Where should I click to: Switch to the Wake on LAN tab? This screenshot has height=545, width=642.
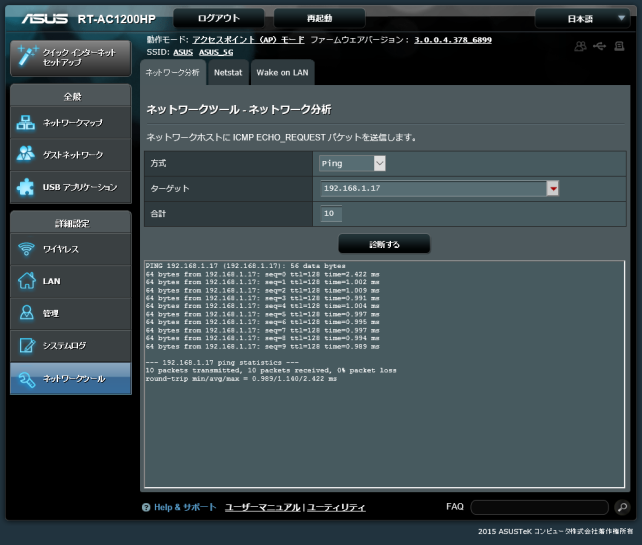(282, 72)
